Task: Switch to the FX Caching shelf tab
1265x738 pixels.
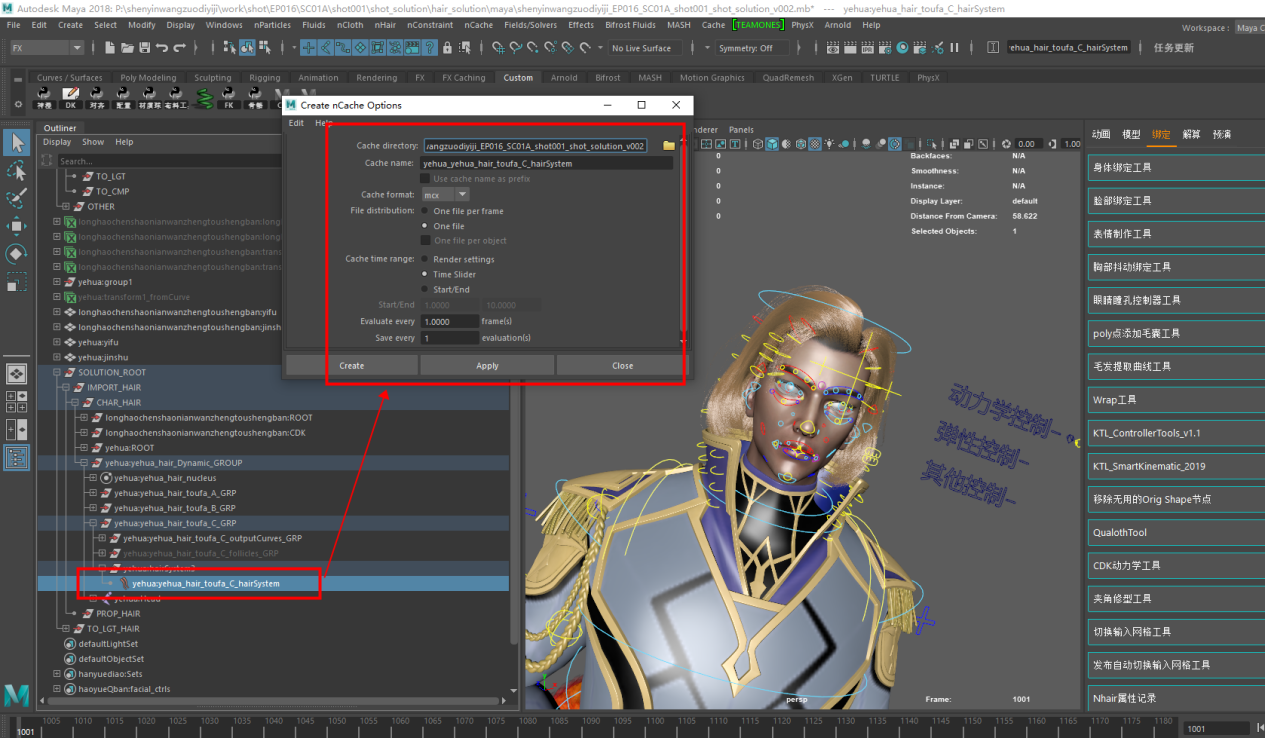Action: (x=463, y=78)
